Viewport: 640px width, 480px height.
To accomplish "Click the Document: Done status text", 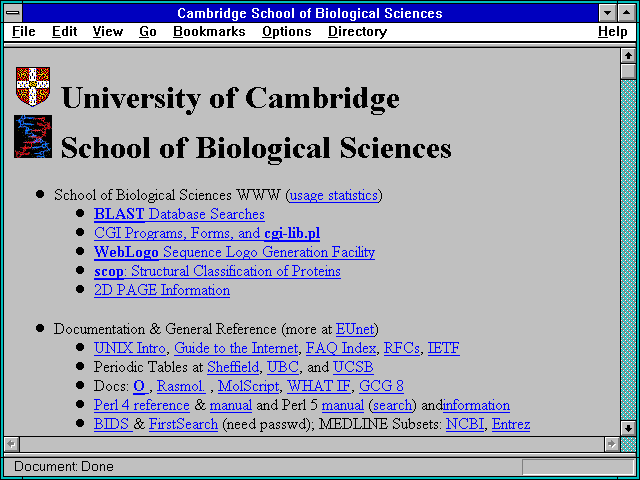I will (x=64, y=466).
